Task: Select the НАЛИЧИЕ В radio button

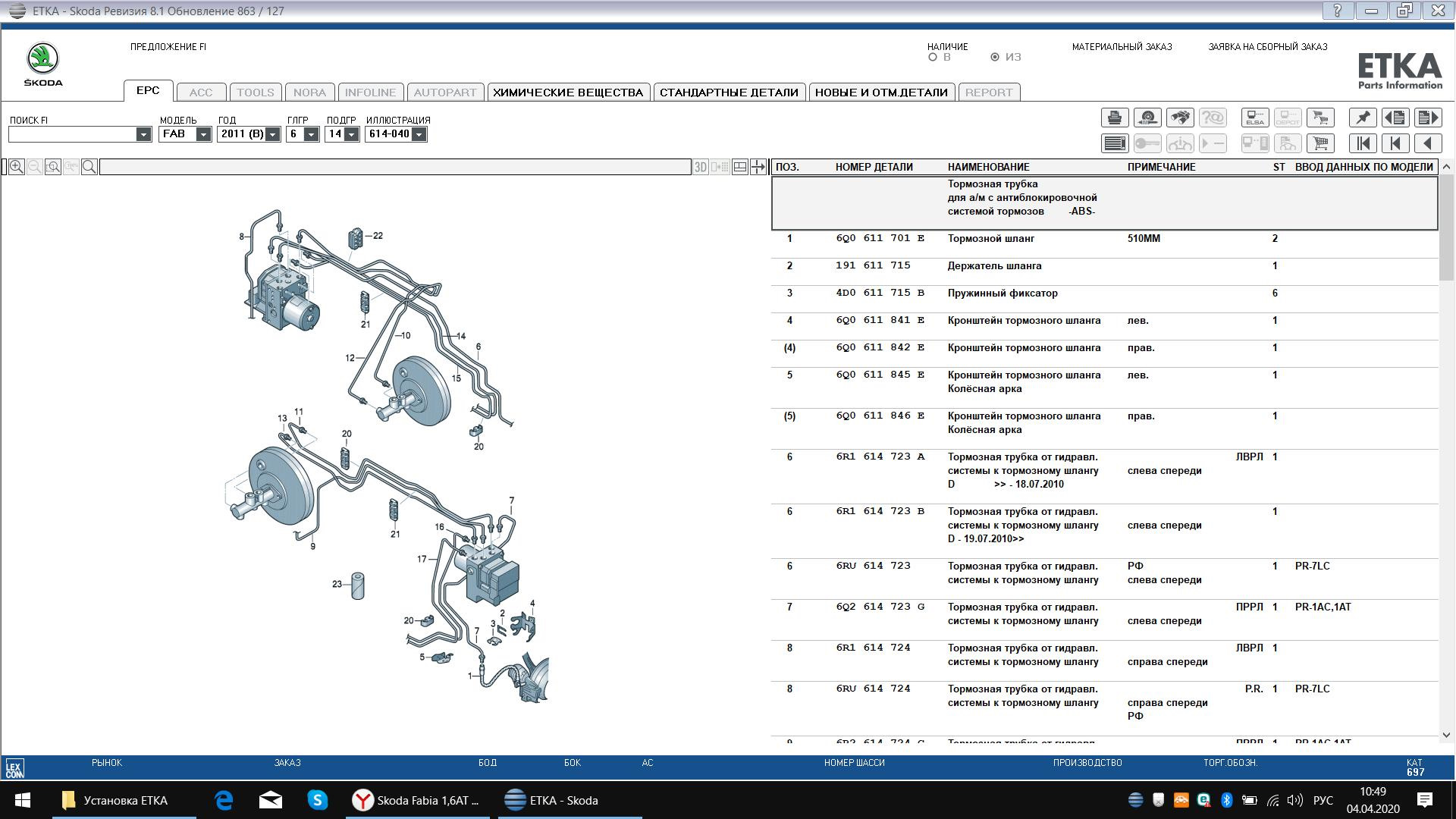Action: (933, 58)
